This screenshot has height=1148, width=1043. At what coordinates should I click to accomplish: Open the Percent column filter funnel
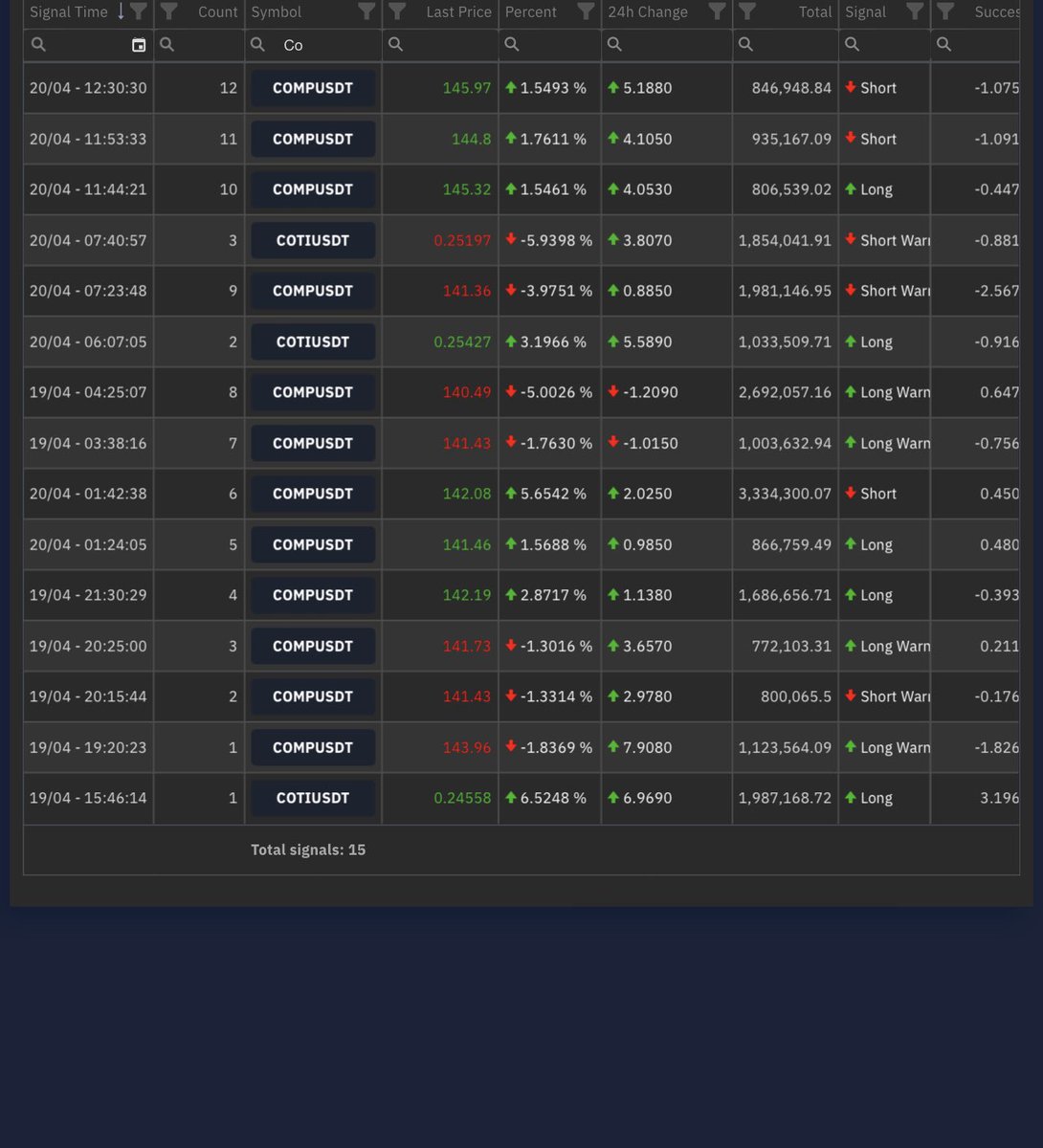click(x=587, y=11)
